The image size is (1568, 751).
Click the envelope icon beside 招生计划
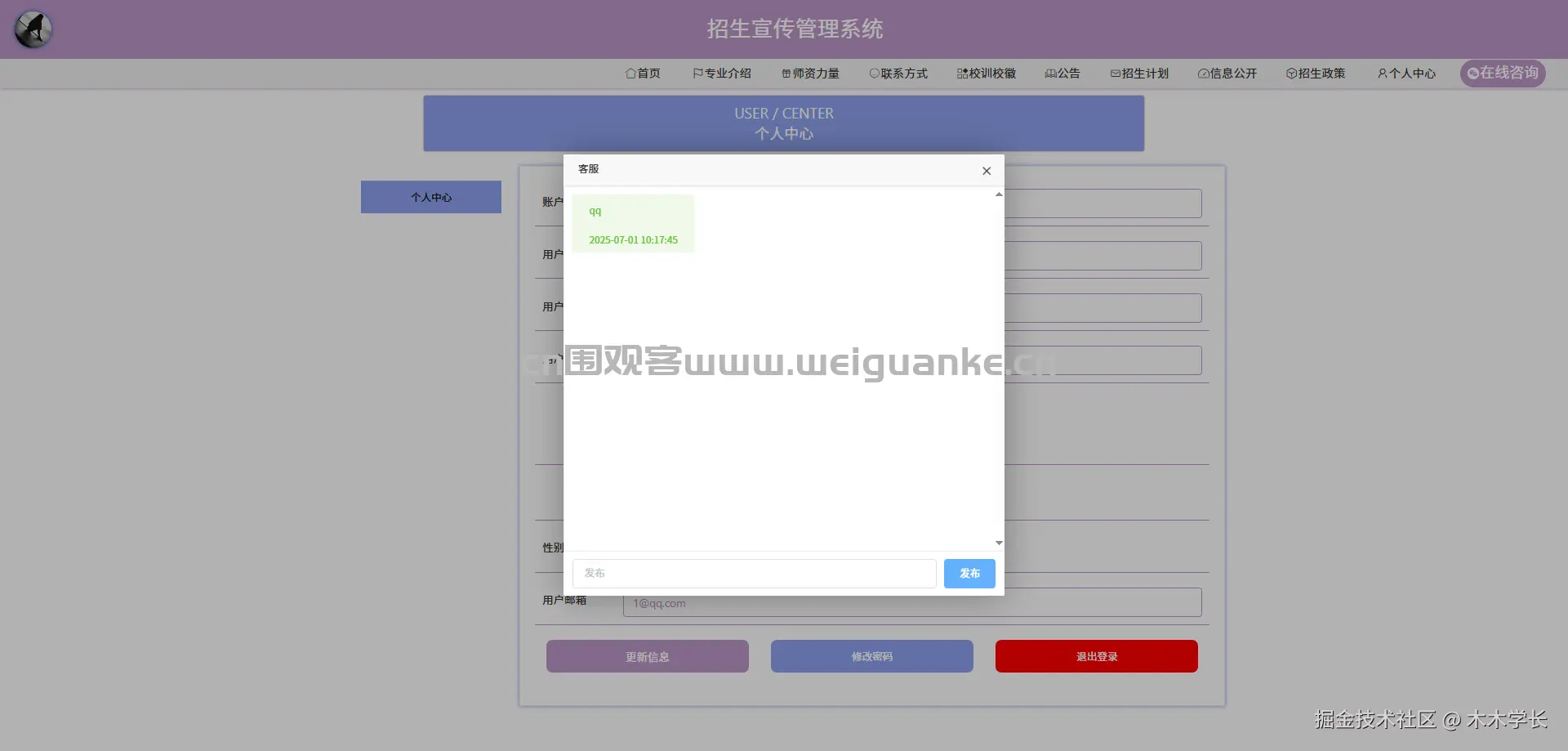[1116, 74]
